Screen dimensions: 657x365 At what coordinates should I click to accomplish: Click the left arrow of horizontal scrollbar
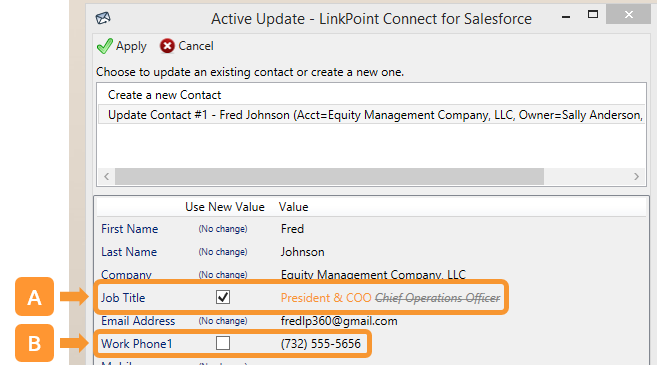(x=106, y=176)
